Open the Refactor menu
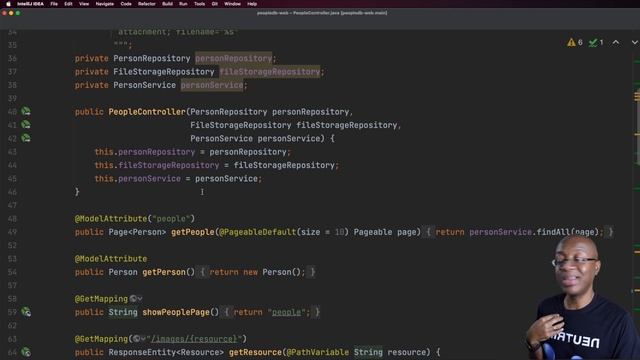 147,4
